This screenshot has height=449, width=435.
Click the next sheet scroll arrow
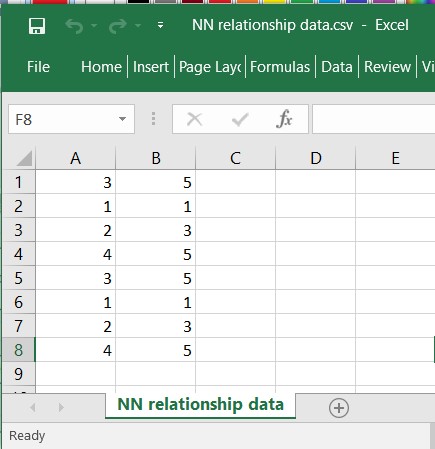[x=61, y=407]
